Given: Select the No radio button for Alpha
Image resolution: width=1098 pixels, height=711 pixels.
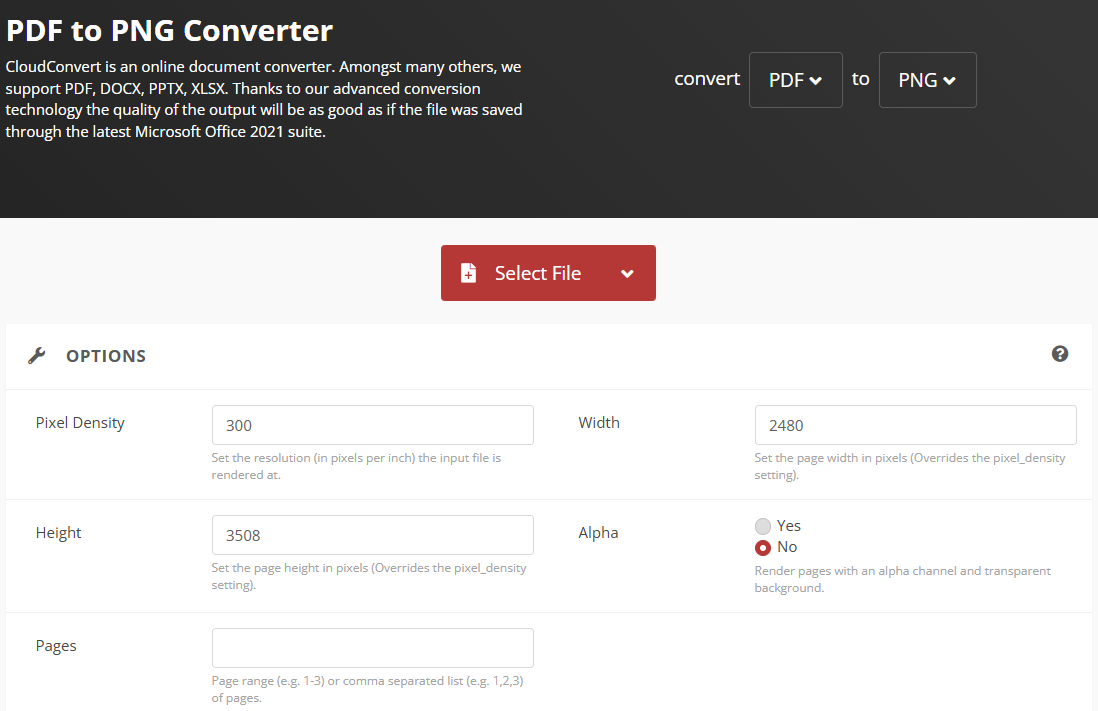Looking at the screenshot, I should [x=763, y=548].
